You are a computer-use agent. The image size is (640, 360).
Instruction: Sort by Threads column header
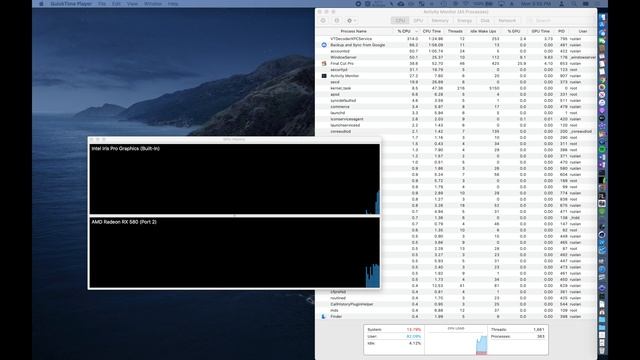[x=455, y=31]
